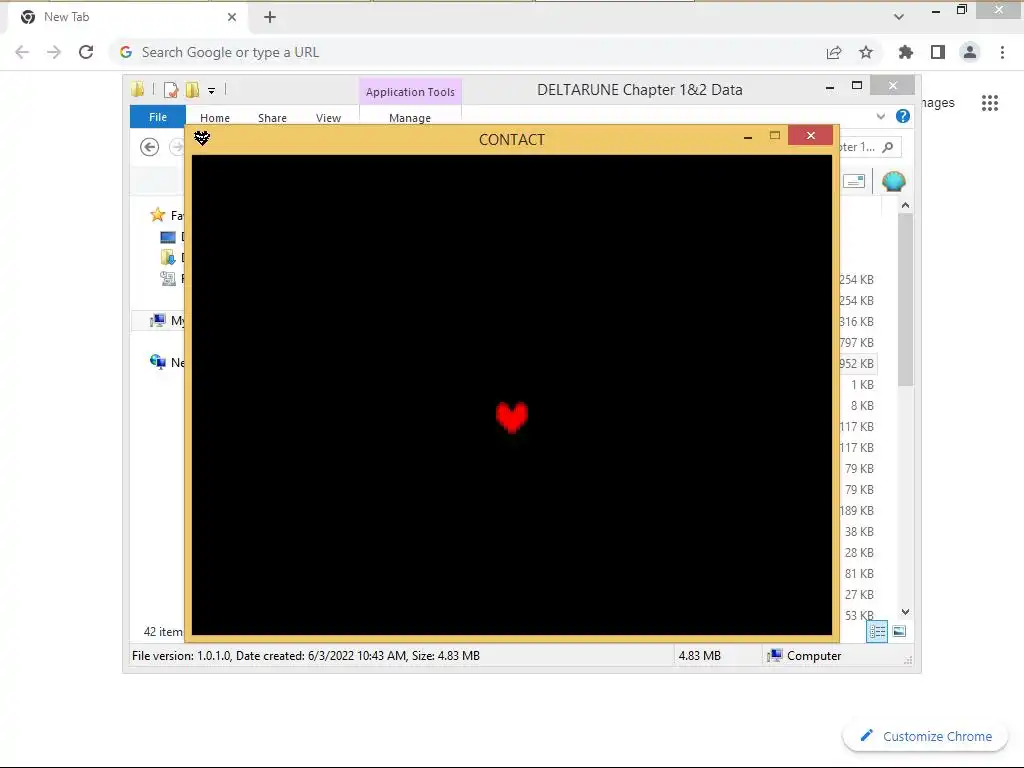This screenshot has height=768, width=1024.
Task: Click the 189 KB file size cell
Action: pyautogui.click(x=857, y=511)
